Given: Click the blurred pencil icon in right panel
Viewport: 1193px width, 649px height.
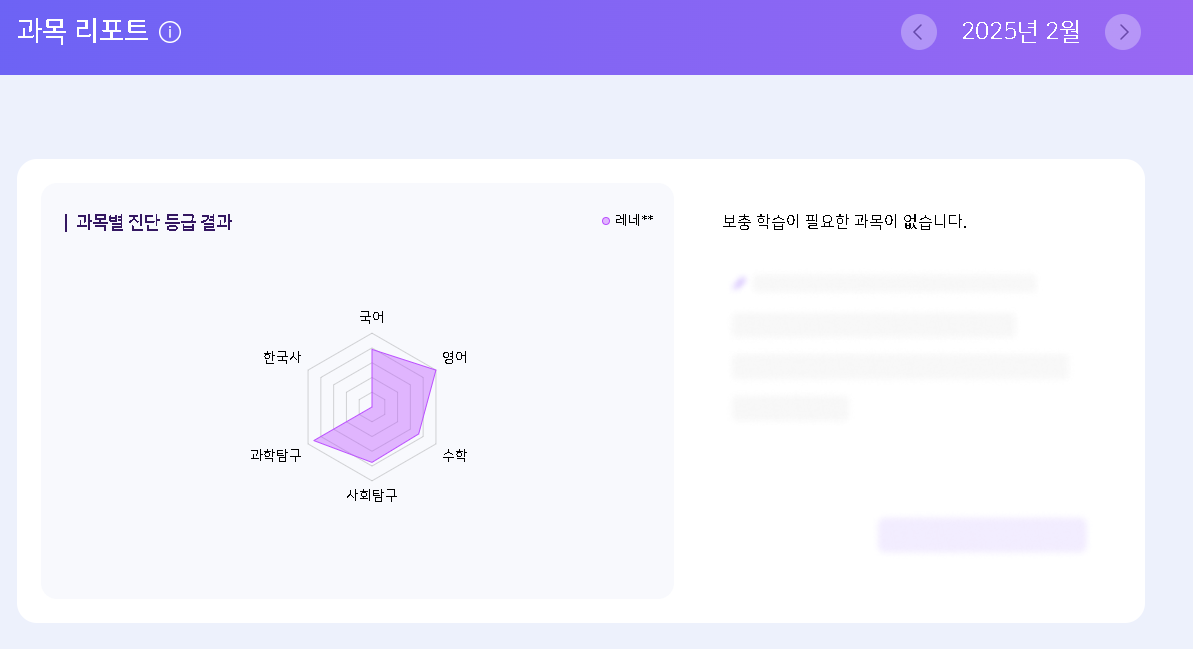Looking at the screenshot, I should 739,284.
